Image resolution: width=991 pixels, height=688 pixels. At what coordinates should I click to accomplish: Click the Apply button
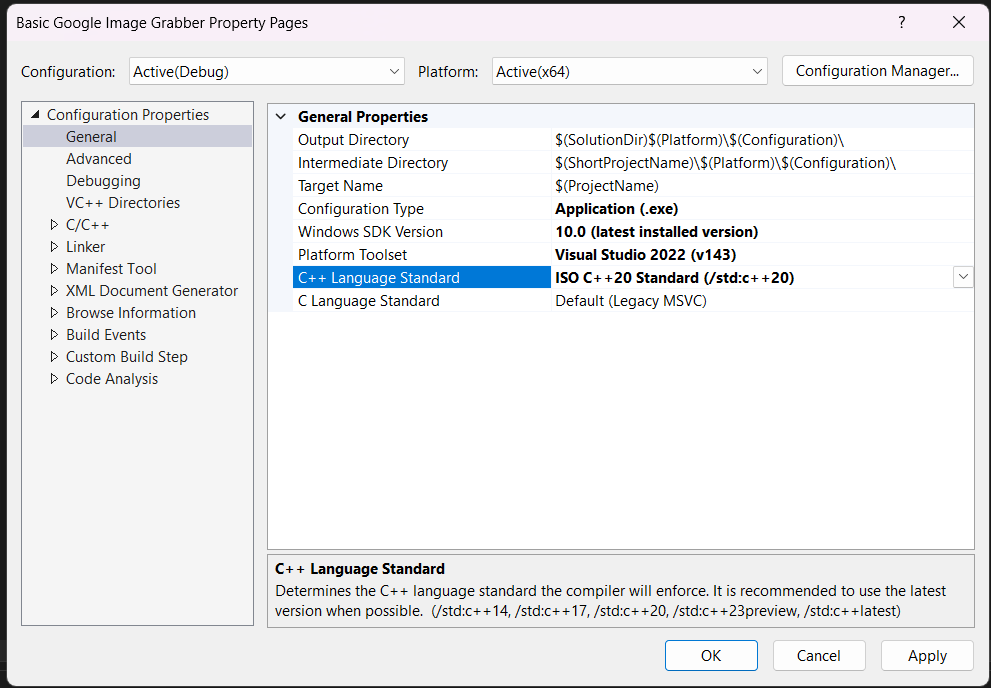click(x=926, y=656)
